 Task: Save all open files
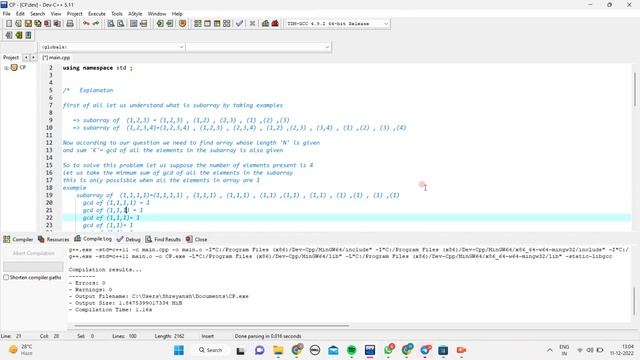click(x=38, y=24)
